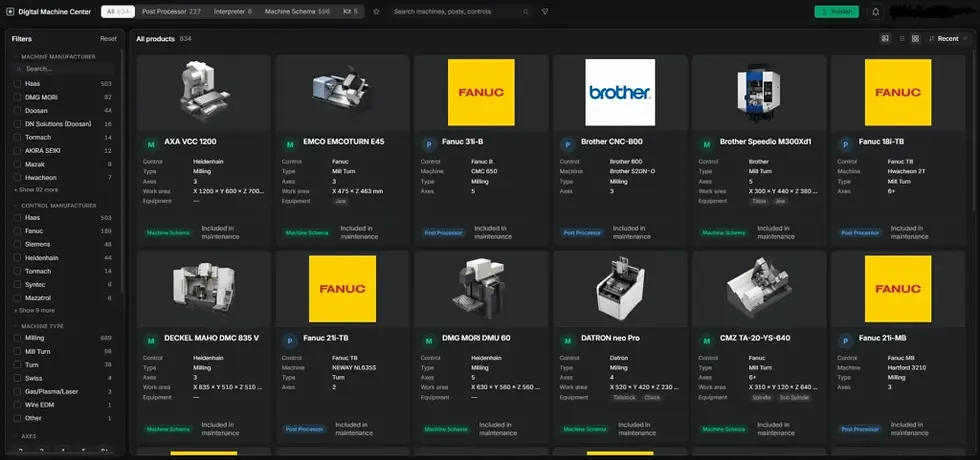
Task: Click the Digital Machine Center logo icon
Action: pyautogui.click(x=10, y=11)
